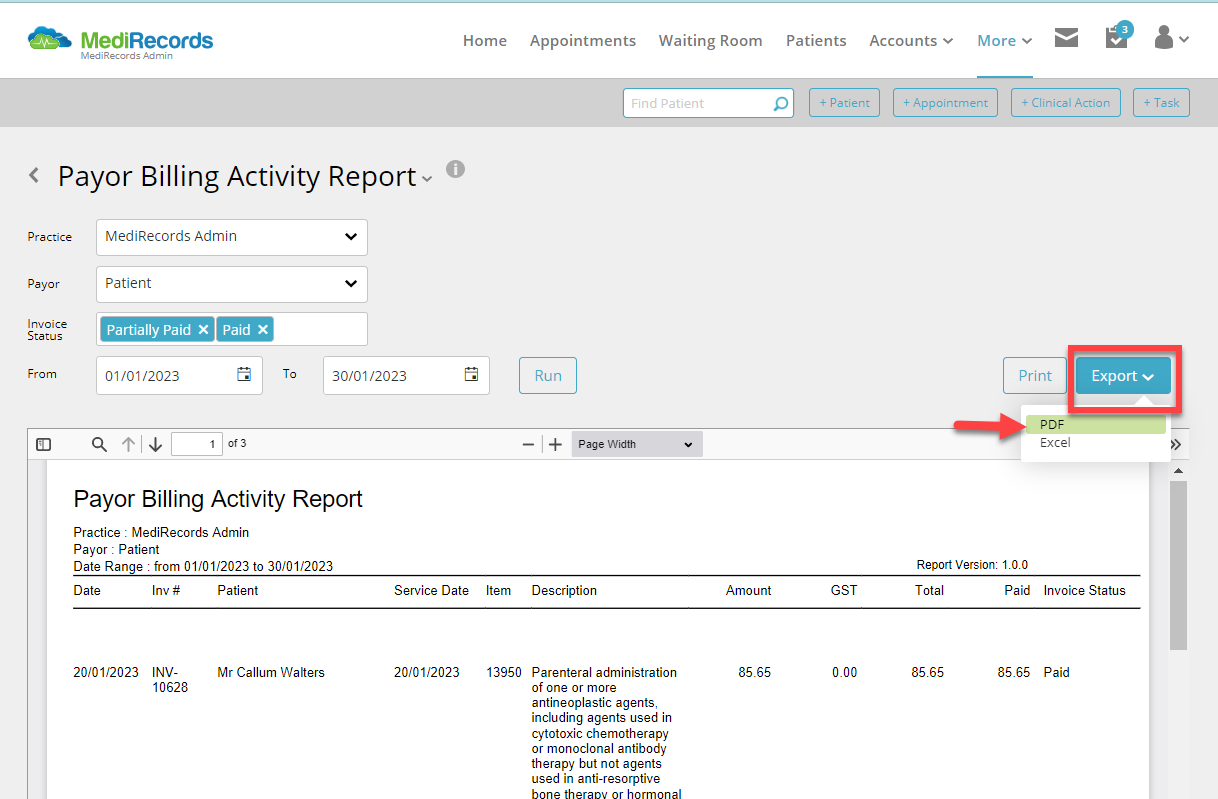Click the scrollbar up arrow in PDF viewer
Screen dimensions: 1218x799
click(x=1178, y=470)
